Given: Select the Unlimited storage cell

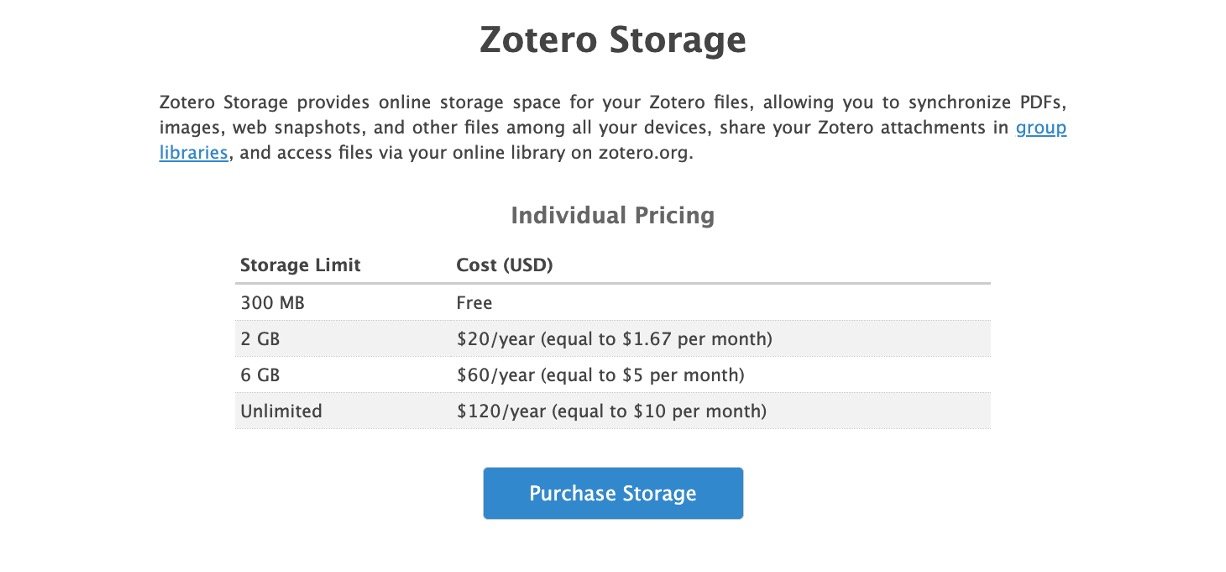Looking at the screenshot, I should point(281,411).
